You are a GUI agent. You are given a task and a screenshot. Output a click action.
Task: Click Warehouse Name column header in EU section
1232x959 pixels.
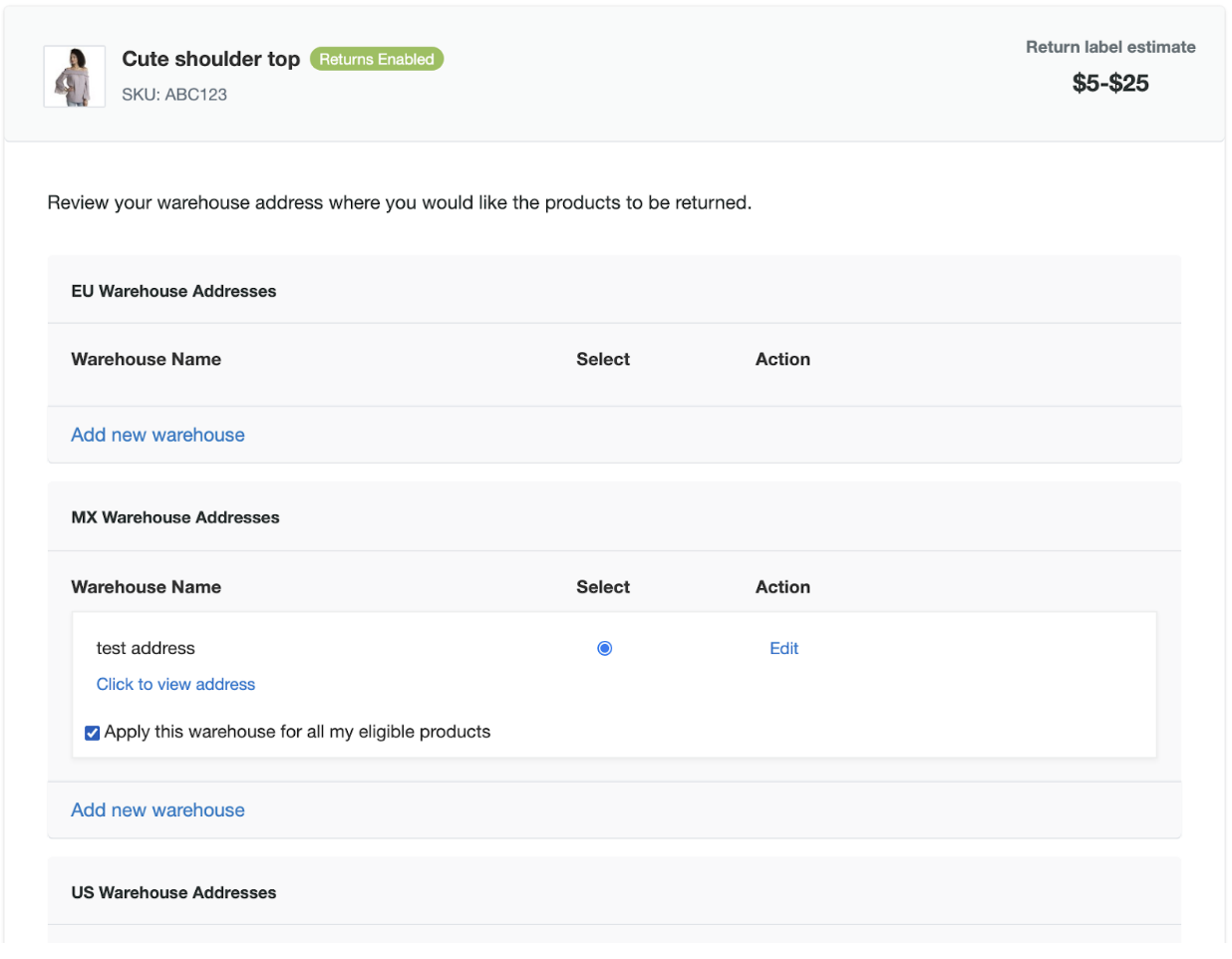pyautogui.click(x=147, y=360)
